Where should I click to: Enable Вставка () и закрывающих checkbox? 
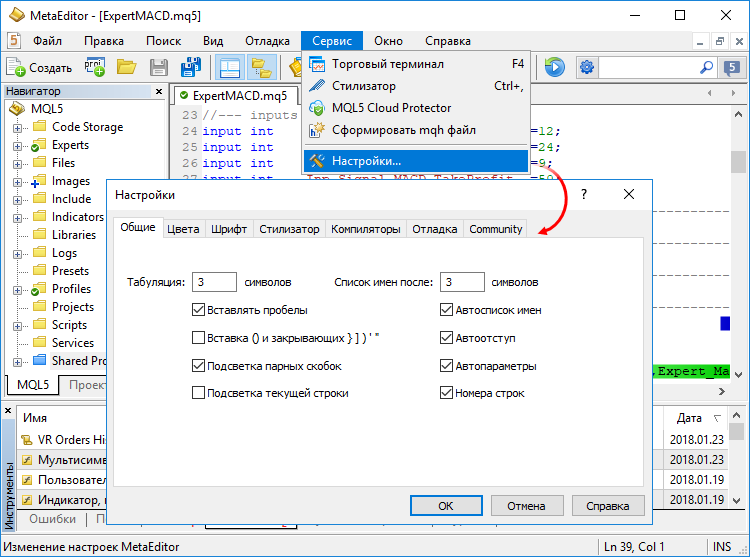[x=199, y=338]
